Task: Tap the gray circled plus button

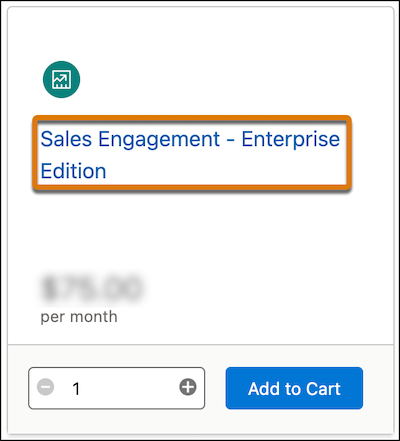Action: 188,387
